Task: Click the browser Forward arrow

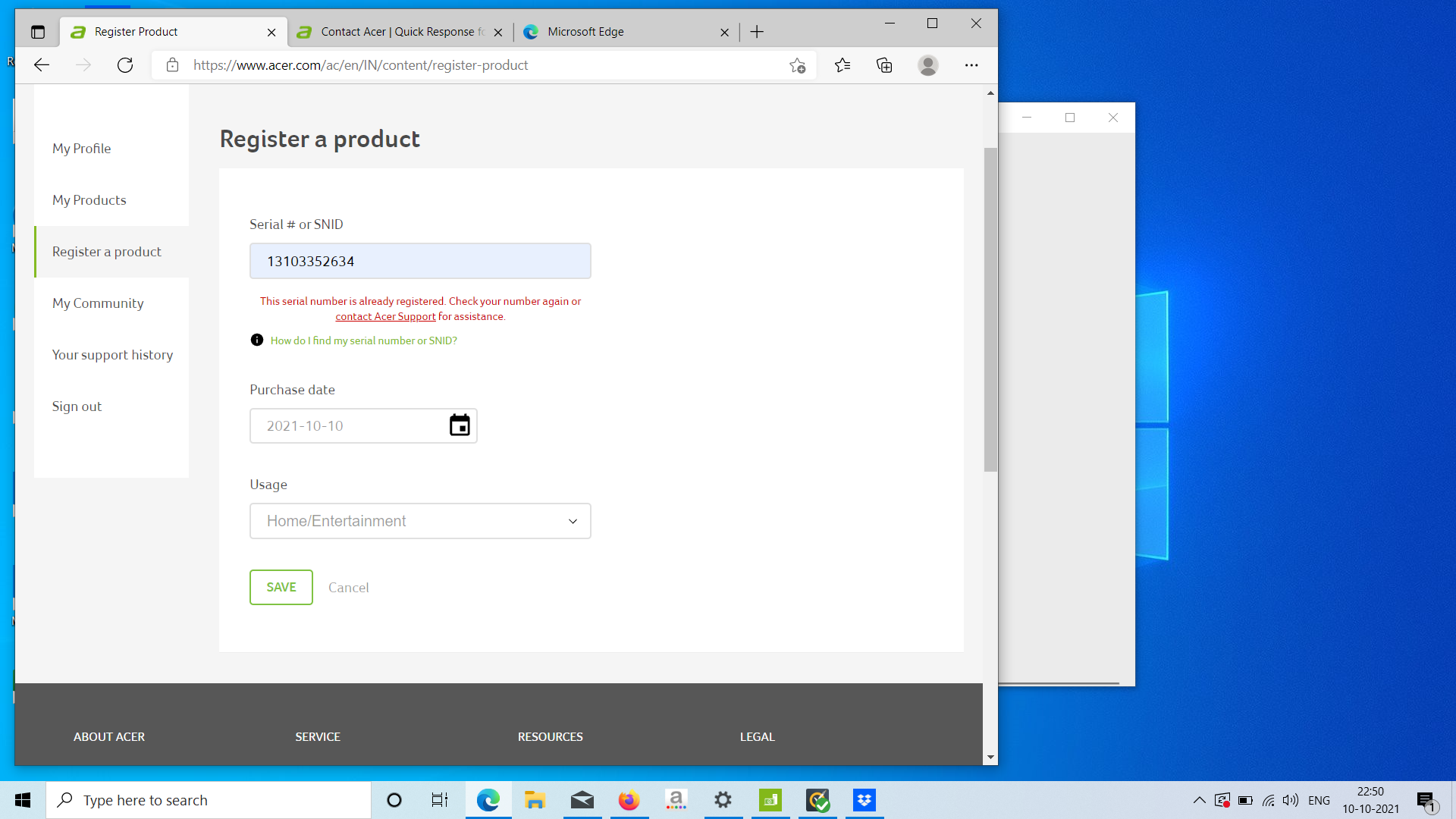Action: pos(83,65)
